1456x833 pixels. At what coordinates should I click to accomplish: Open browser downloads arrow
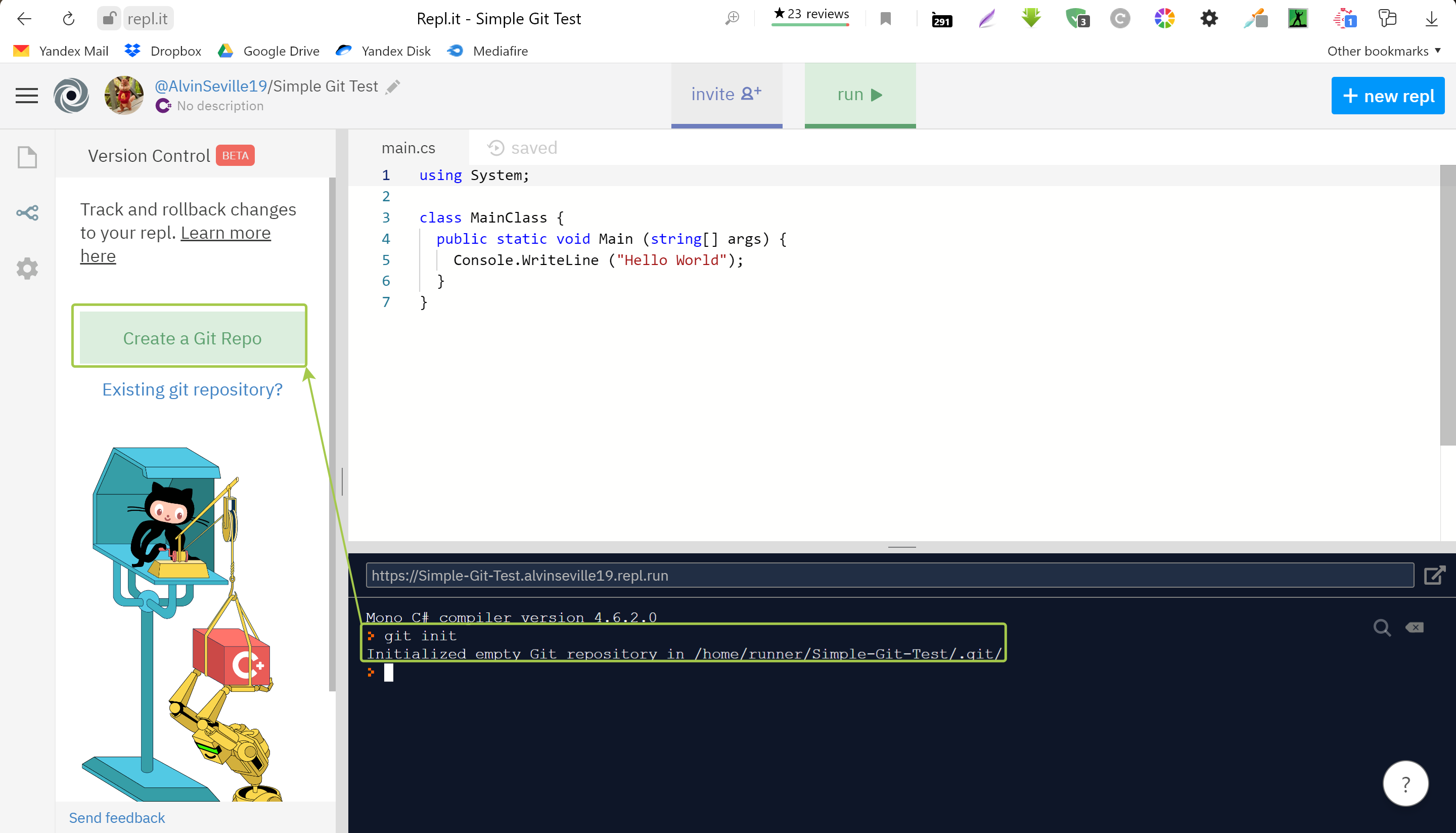click(1431, 19)
